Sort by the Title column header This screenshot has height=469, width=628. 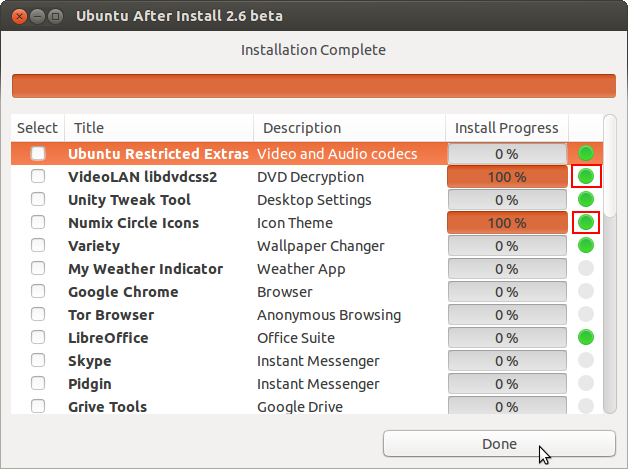[159, 128]
